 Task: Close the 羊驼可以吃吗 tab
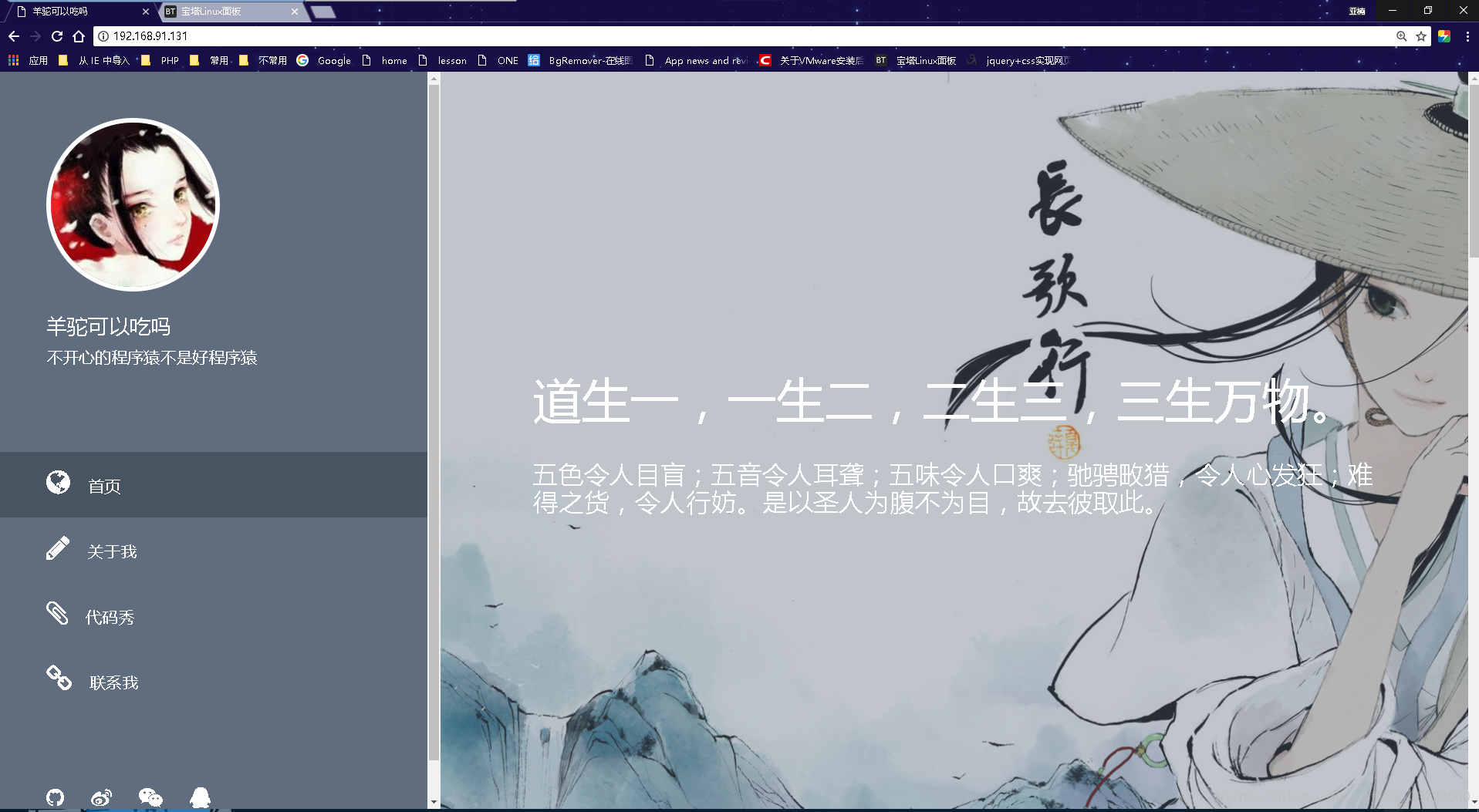(146, 12)
